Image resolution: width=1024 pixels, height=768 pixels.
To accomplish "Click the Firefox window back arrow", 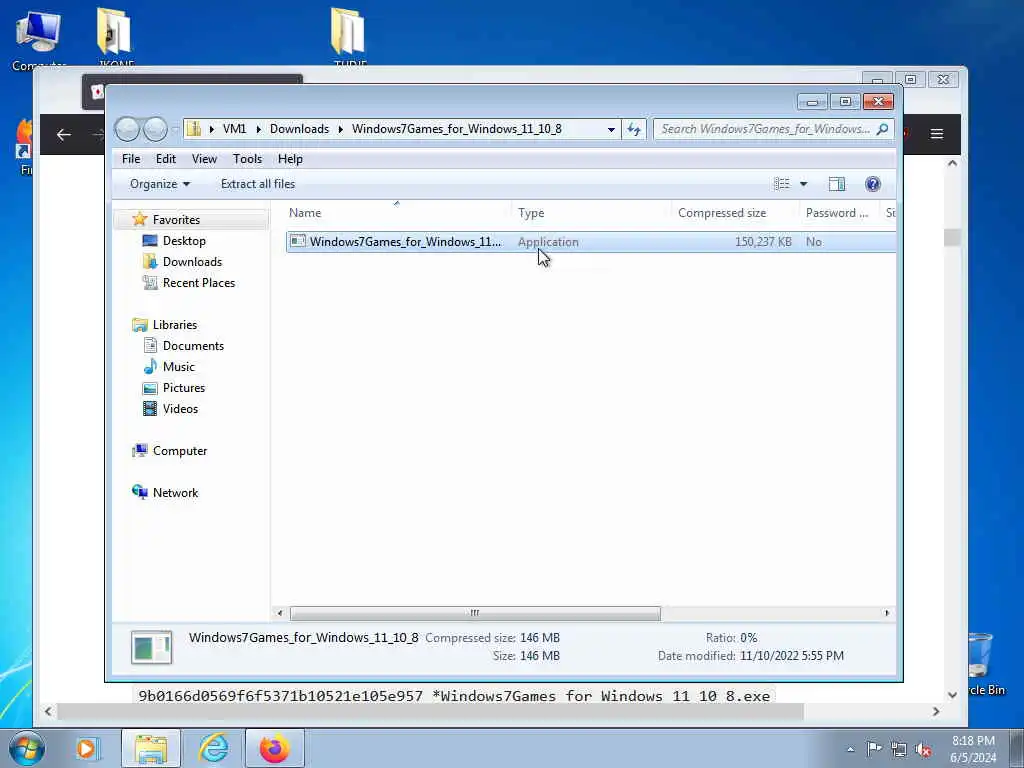I will tap(63, 135).
